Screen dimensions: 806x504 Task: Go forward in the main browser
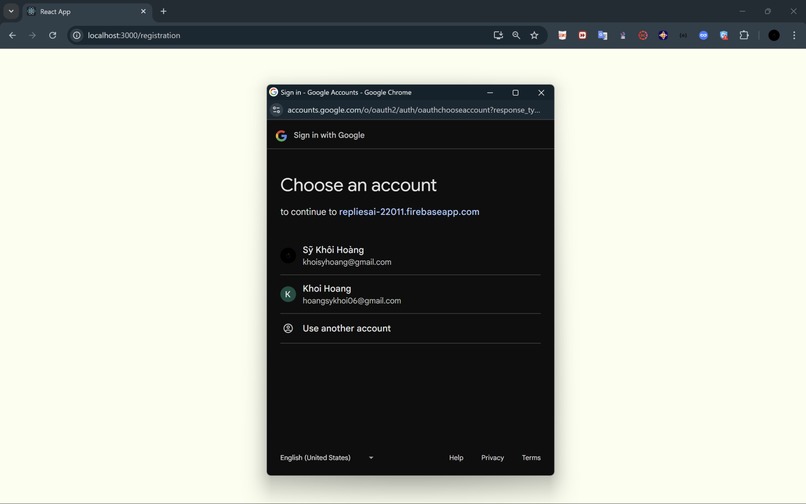[x=32, y=35]
